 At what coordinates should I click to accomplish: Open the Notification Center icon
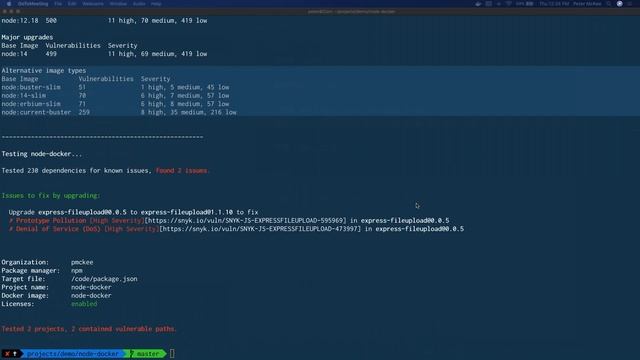630,4
